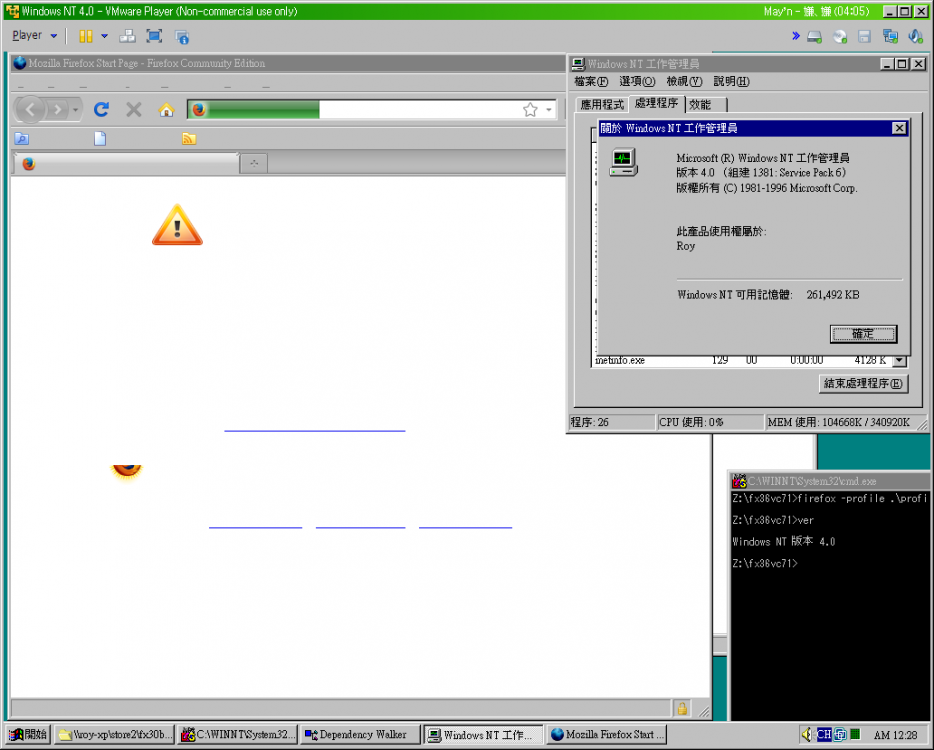This screenshot has width=934, height=750.
Task: Click the Firefox back arrow button
Action: (31, 110)
